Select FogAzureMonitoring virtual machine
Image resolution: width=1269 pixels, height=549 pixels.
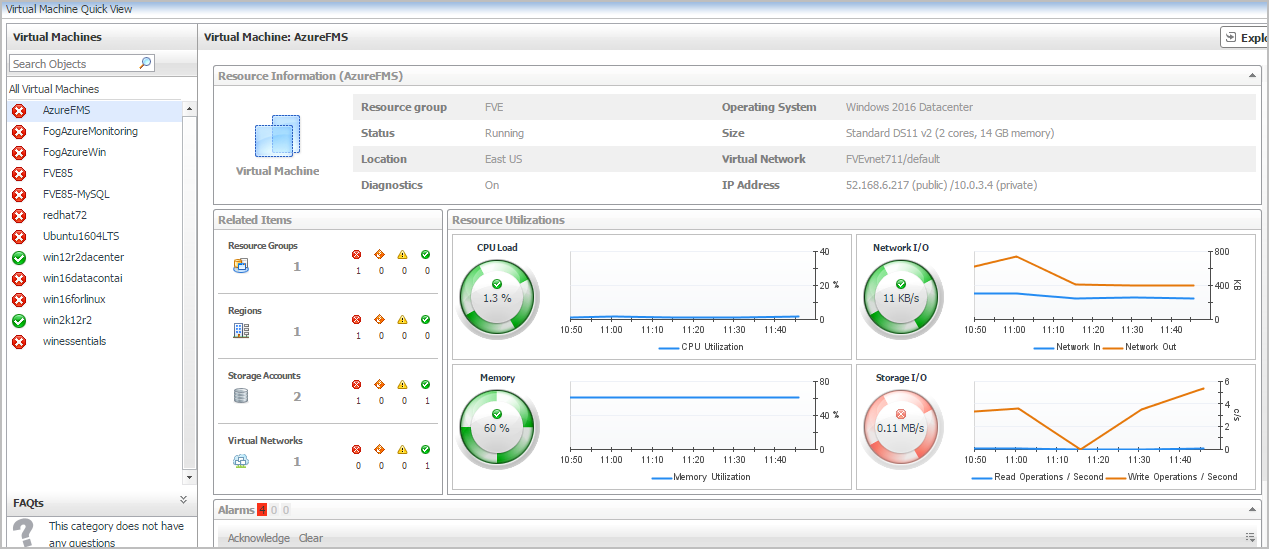coord(90,131)
